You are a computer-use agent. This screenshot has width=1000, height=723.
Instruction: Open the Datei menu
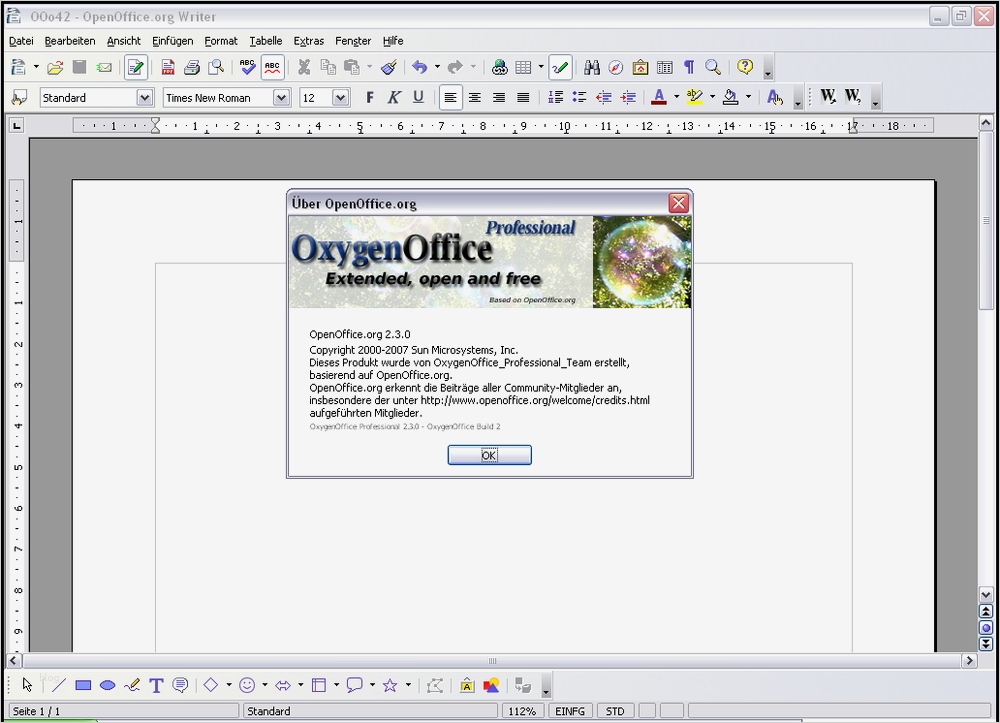(x=21, y=41)
